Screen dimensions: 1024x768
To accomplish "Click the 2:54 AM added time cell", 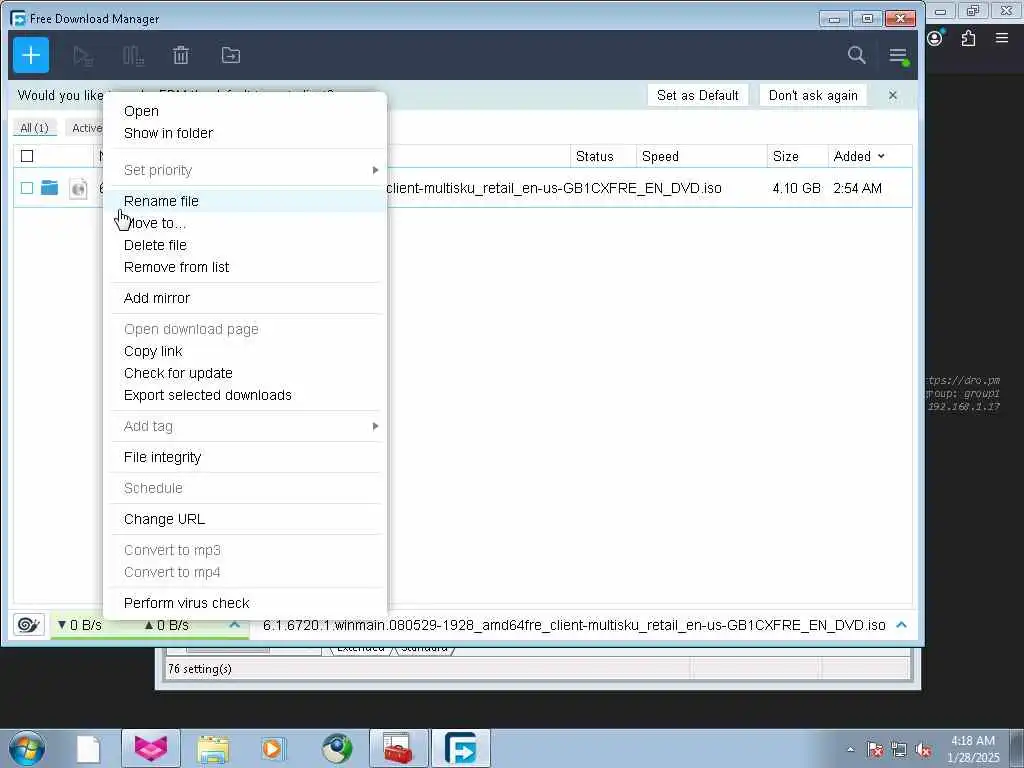I will (857, 189).
